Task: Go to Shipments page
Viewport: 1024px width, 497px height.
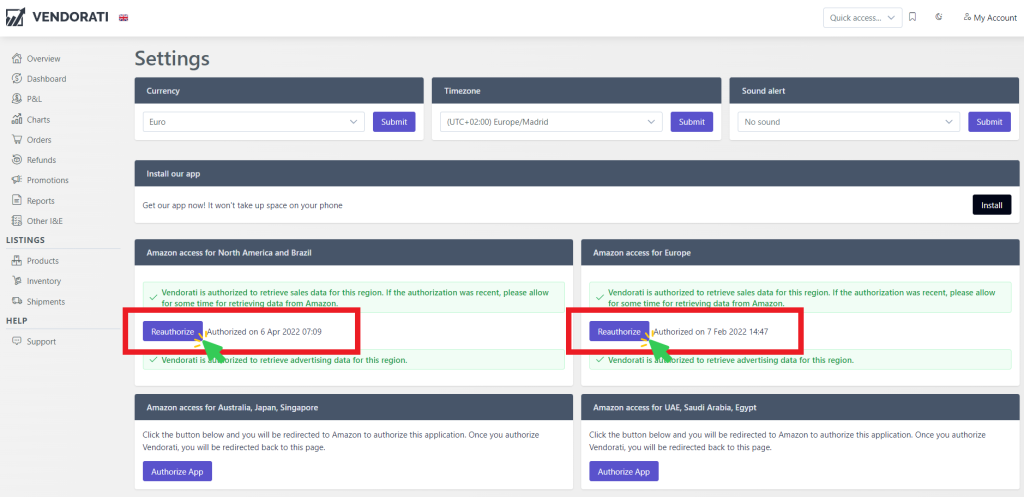Action: (x=46, y=301)
